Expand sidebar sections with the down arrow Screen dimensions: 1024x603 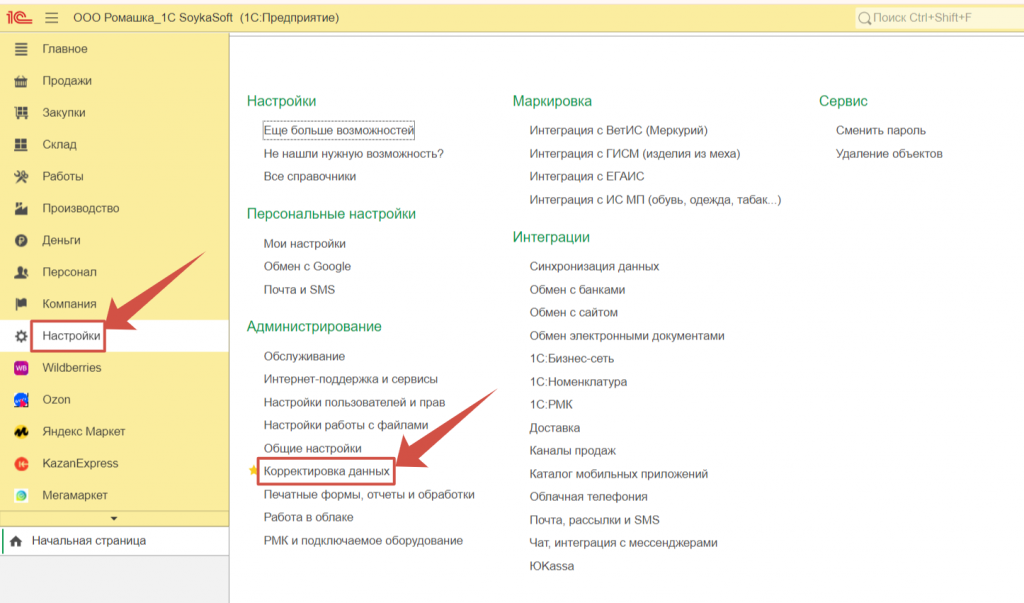113,518
